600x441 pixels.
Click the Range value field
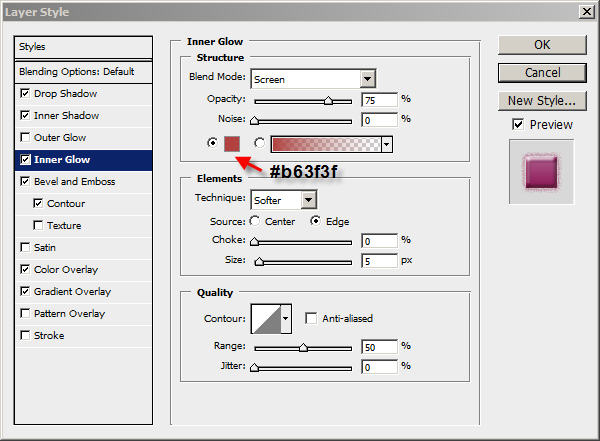[379, 347]
